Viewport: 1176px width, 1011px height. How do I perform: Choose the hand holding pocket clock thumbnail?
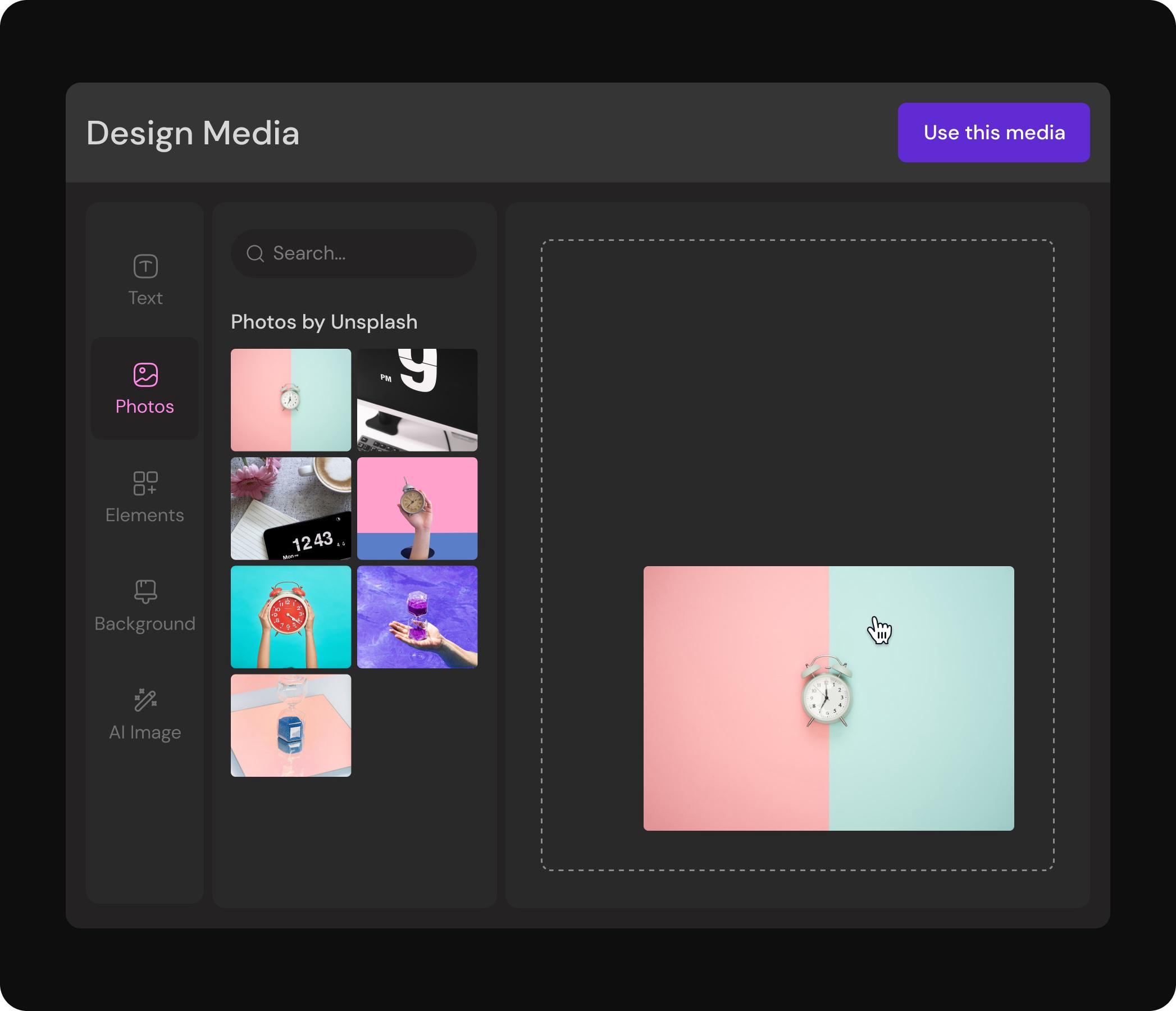[417, 508]
